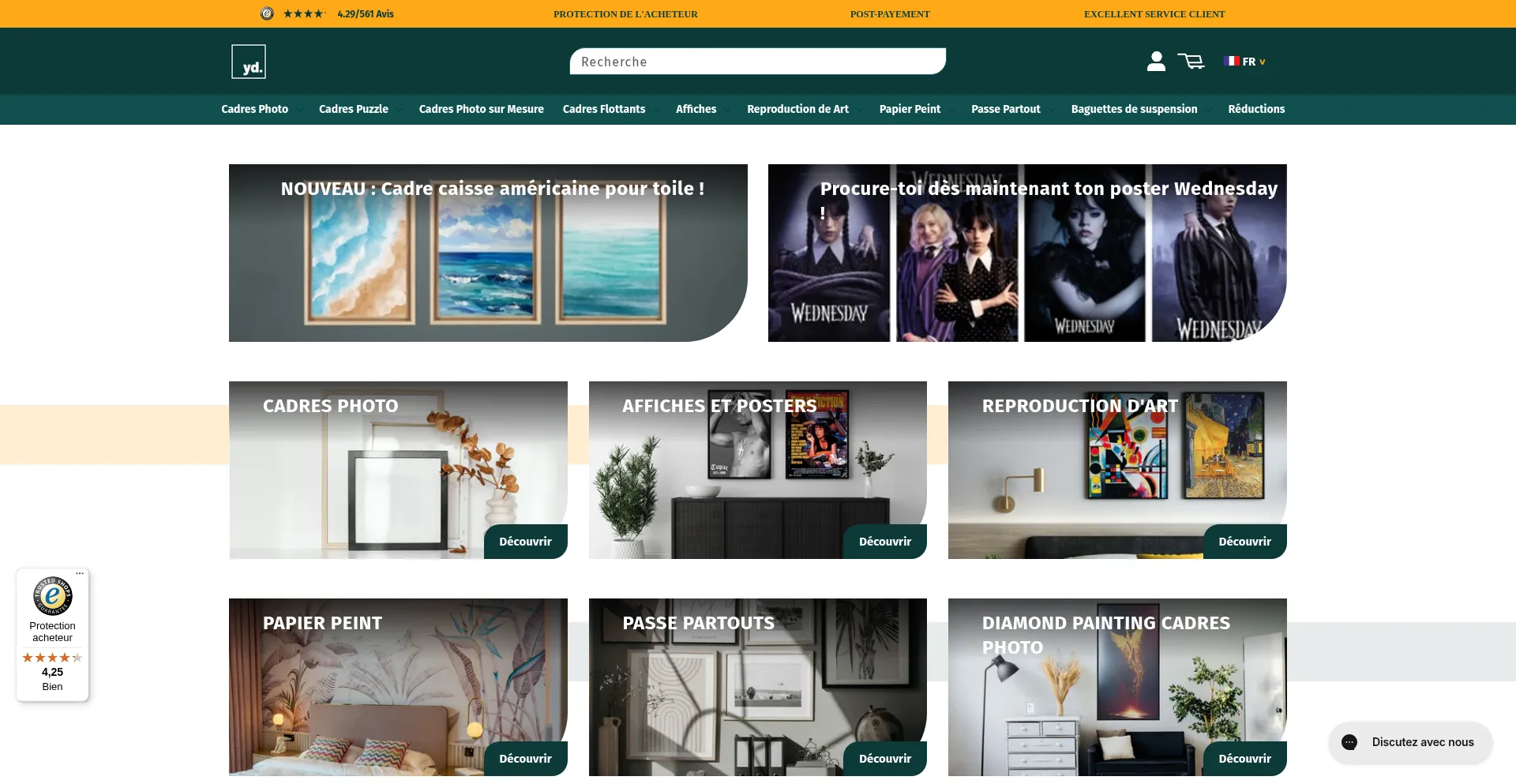Open the PASSE PARTOUTS category image
1516x784 pixels.
click(758, 687)
